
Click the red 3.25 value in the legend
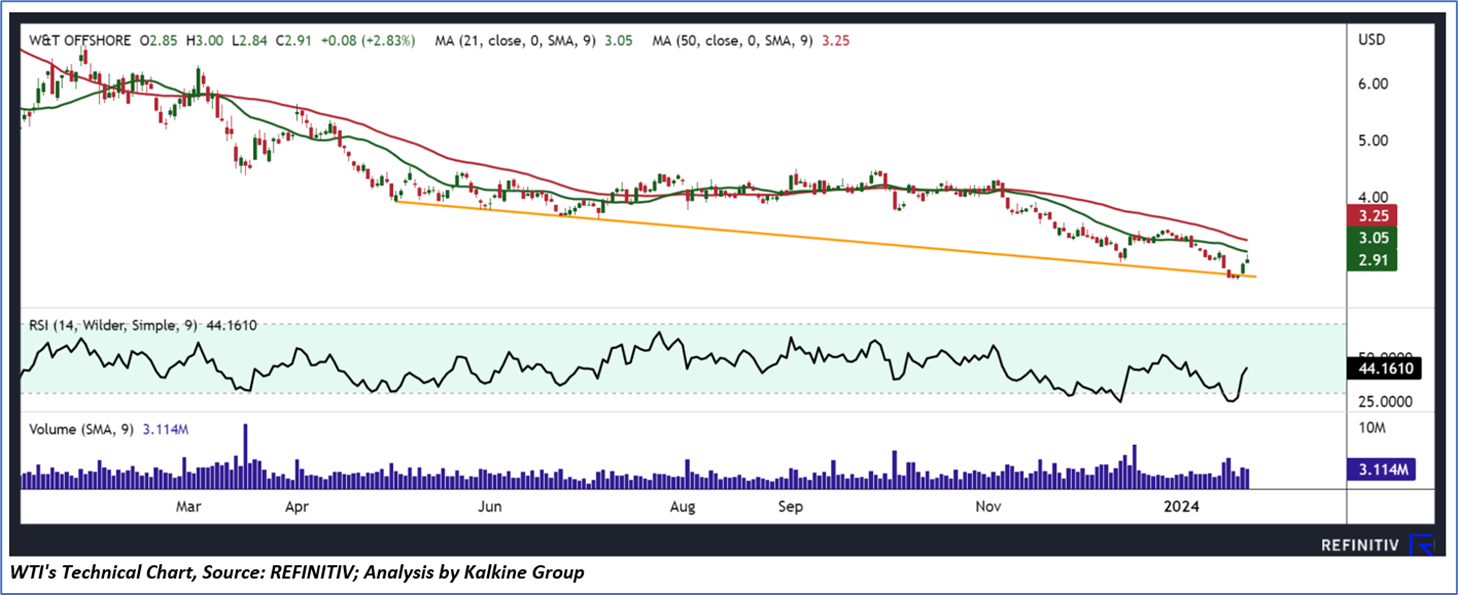pyautogui.click(x=837, y=41)
